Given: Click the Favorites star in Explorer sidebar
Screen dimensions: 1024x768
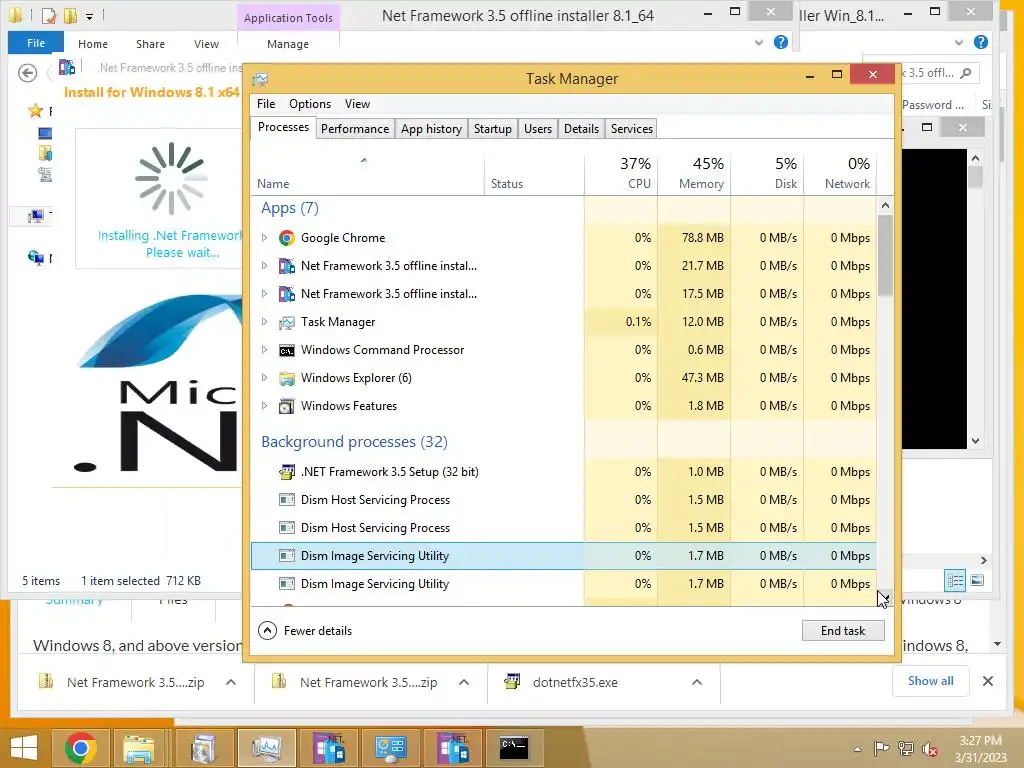Looking at the screenshot, I should (36, 111).
